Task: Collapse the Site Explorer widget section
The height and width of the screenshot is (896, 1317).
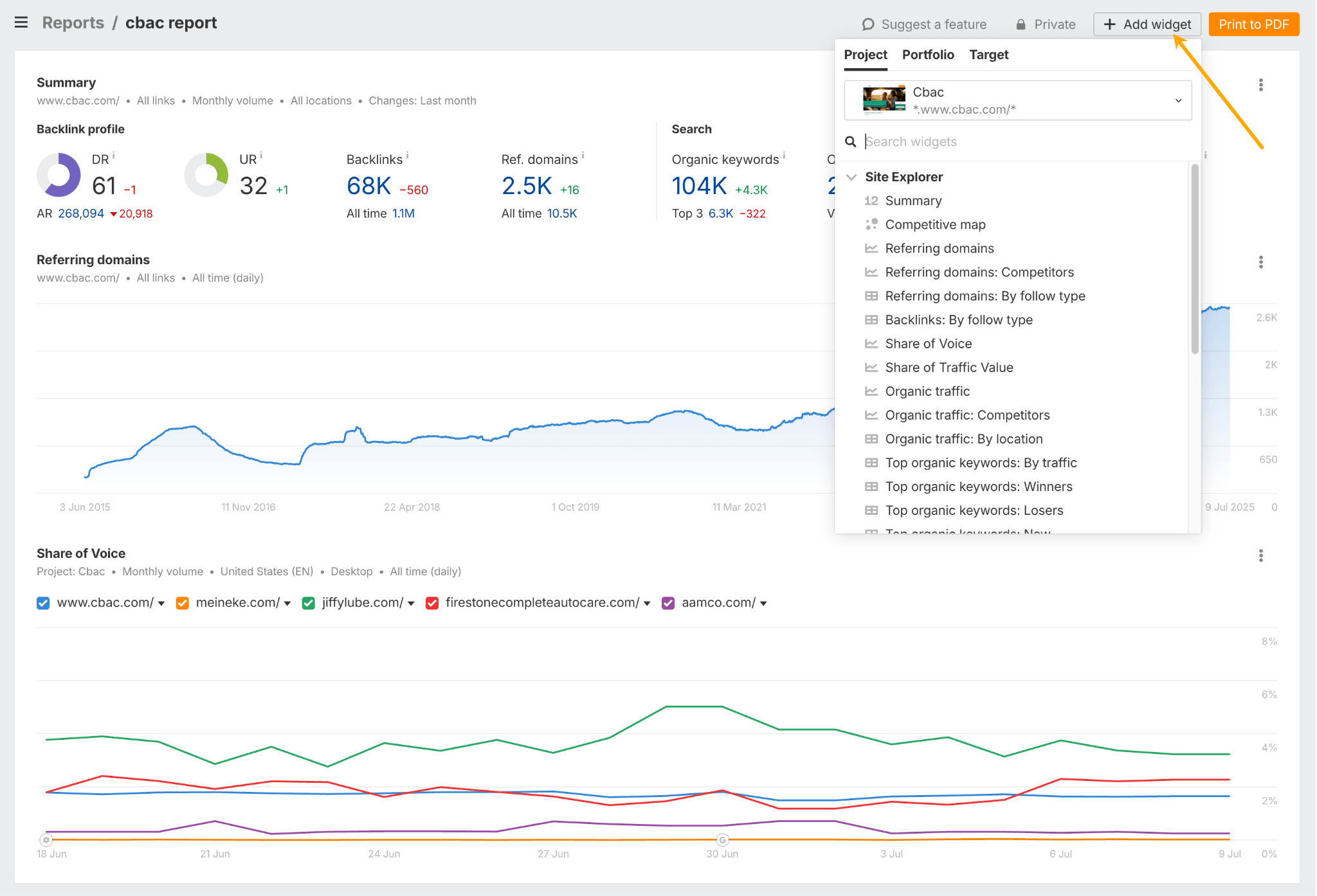Action: [x=851, y=177]
